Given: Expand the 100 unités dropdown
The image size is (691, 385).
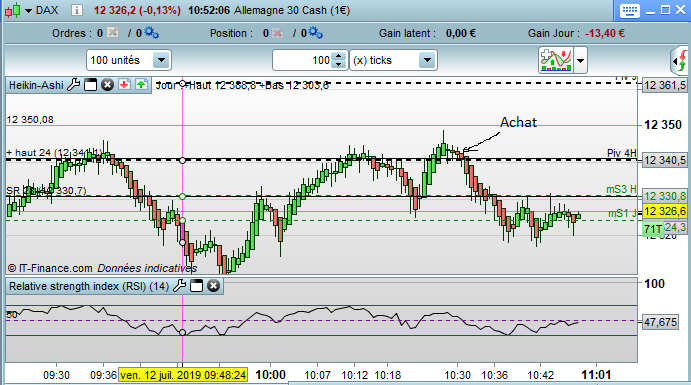Looking at the screenshot, I should [x=161, y=60].
